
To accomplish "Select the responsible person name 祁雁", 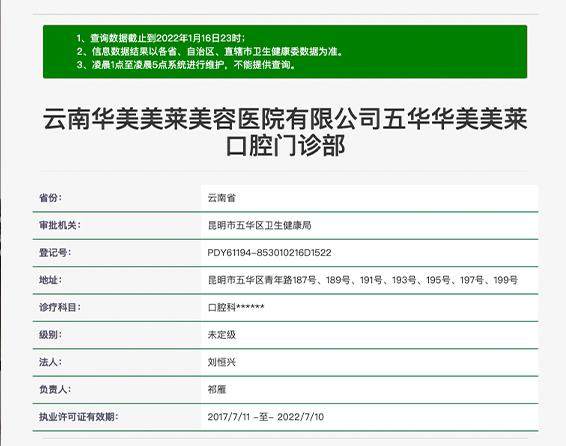I will 217,390.
